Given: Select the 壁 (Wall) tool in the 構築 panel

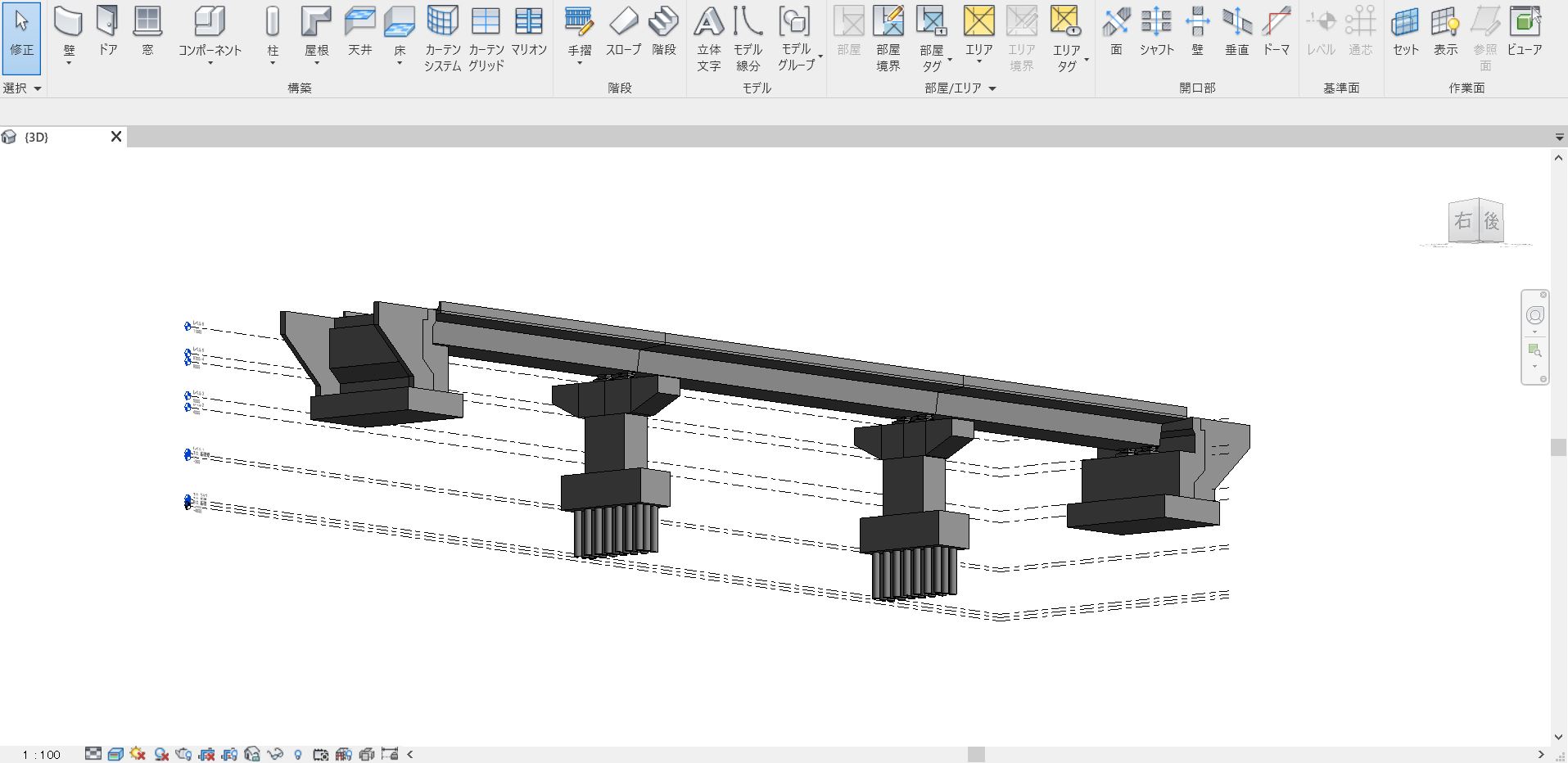Looking at the screenshot, I should (x=69, y=32).
